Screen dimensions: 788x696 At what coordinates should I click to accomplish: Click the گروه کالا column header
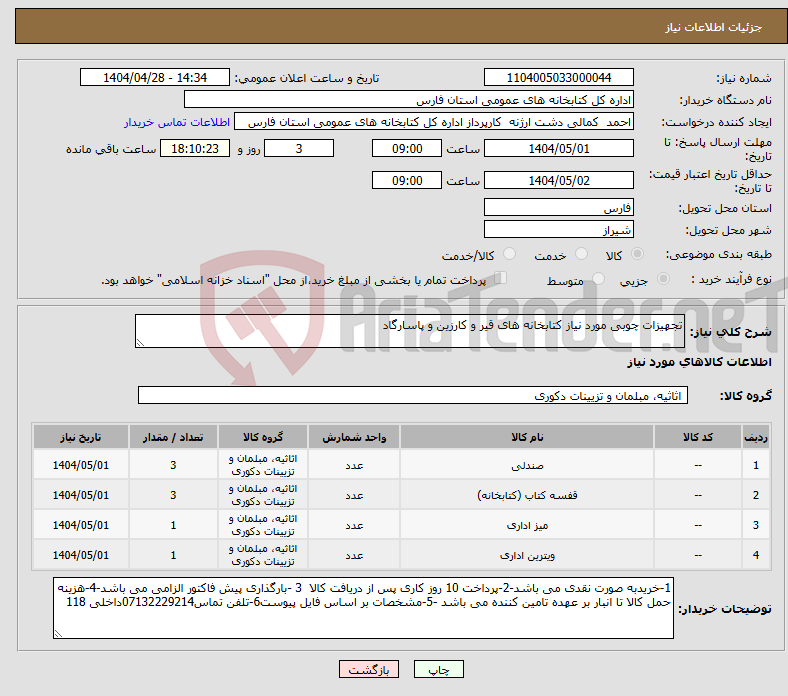[x=262, y=437]
